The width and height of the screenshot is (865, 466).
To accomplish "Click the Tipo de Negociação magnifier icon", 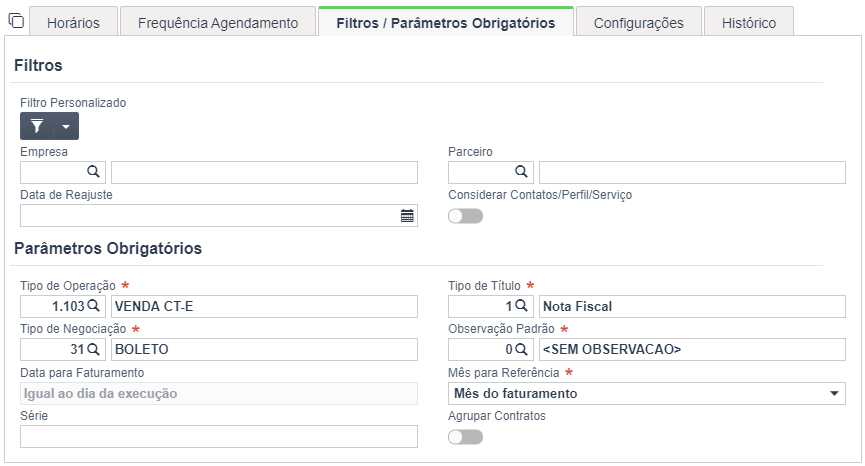I will pyautogui.click(x=93, y=349).
